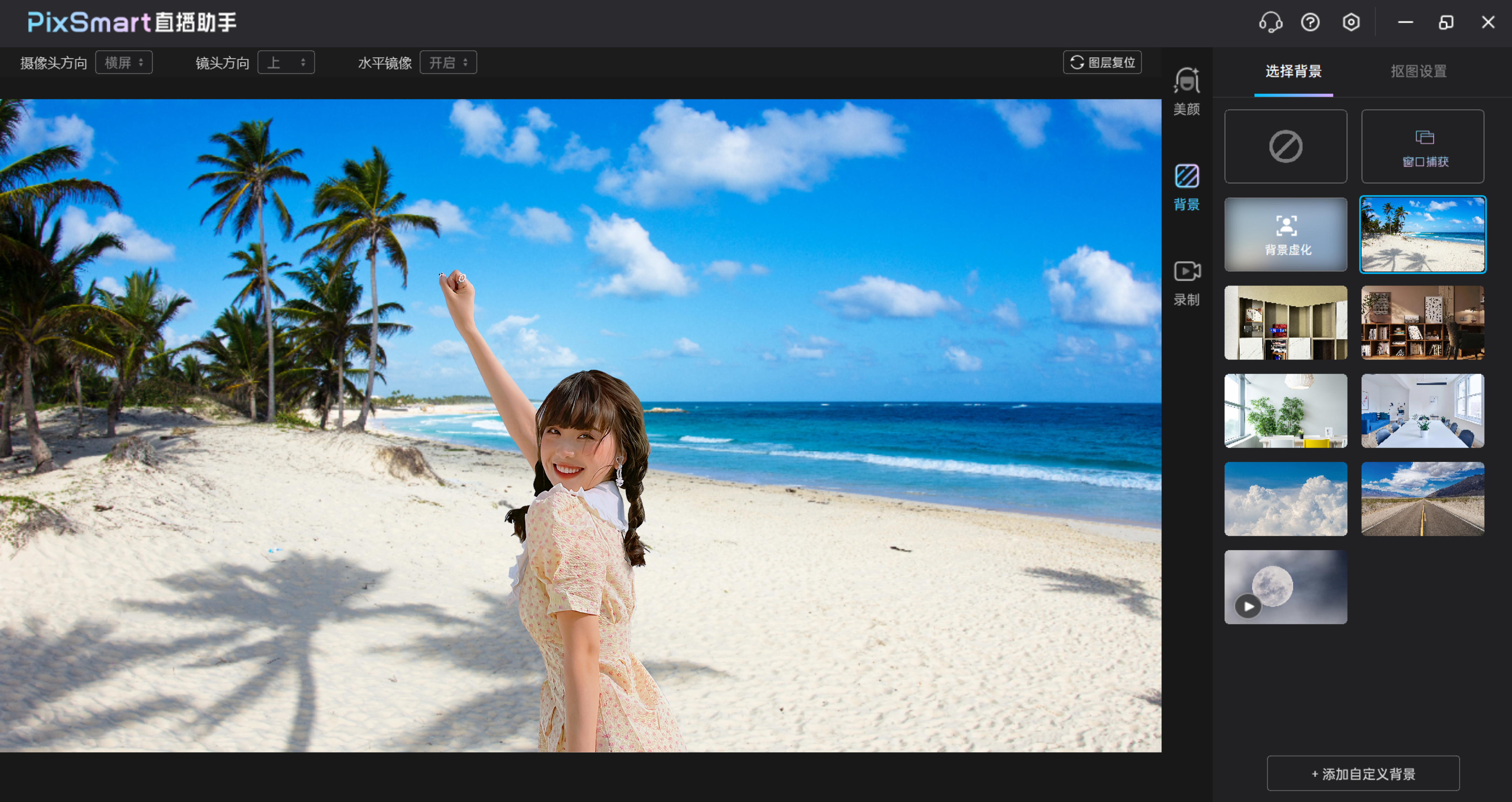Select the cloudy sky background thumbnail

point(1286,499)
